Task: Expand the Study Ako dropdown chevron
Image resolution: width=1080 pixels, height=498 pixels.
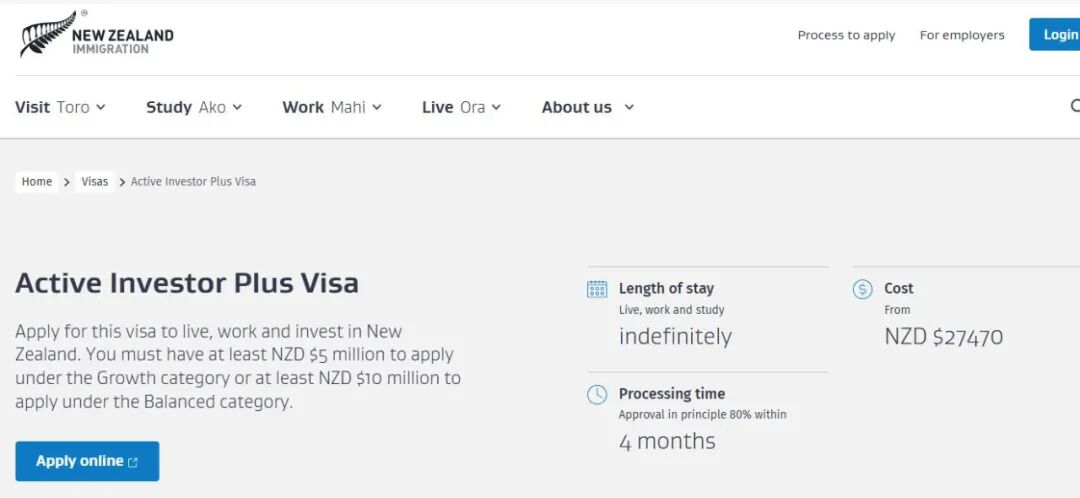Action: click(237, 108)
